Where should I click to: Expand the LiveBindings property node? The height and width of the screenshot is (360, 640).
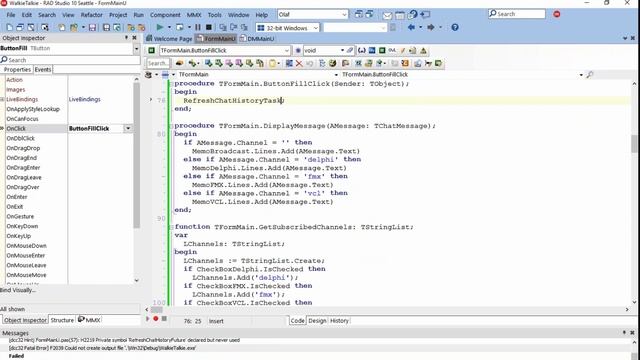click(x=2, y=99)
